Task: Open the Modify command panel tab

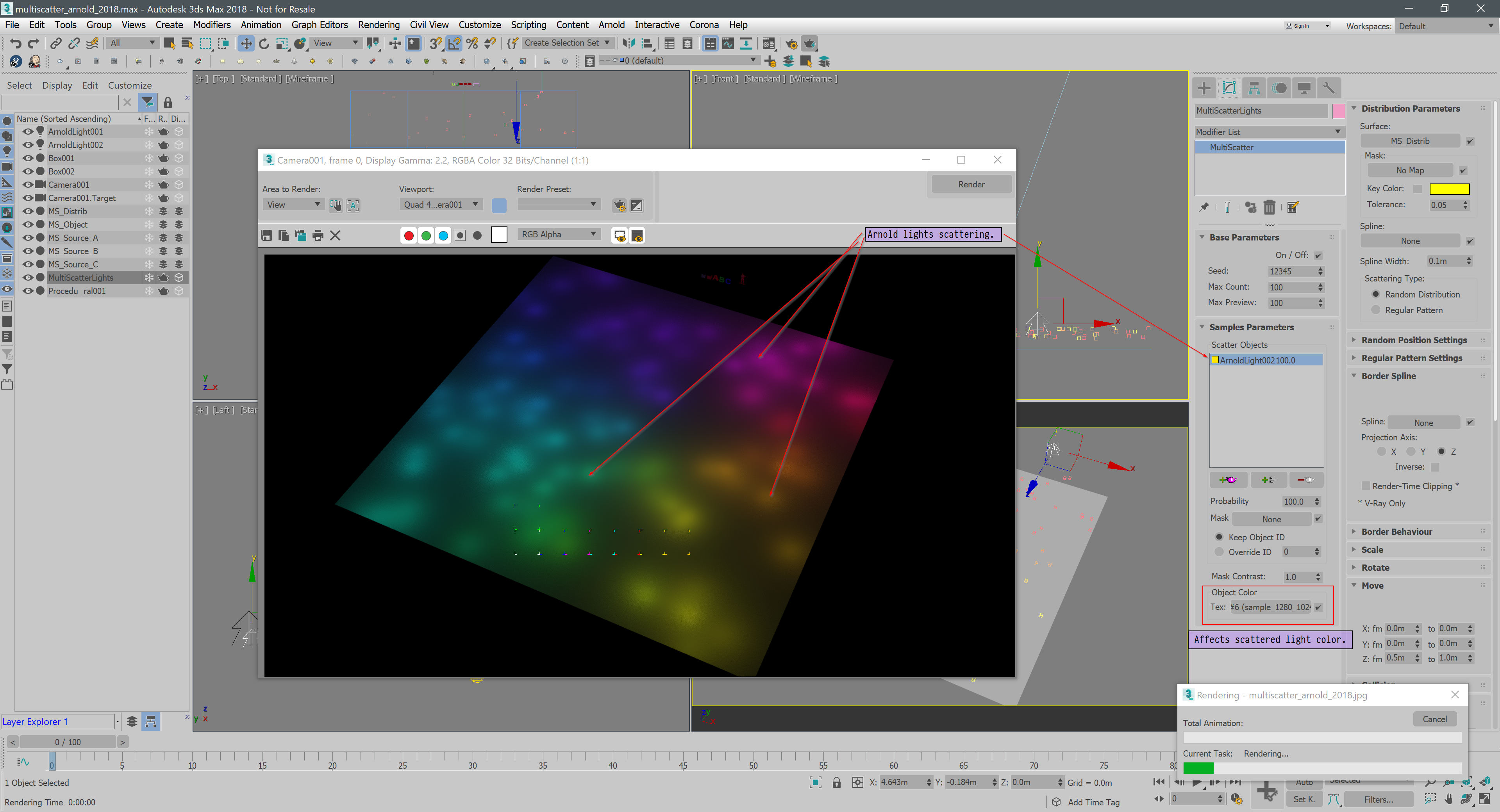Action: tap(1229, 88)
